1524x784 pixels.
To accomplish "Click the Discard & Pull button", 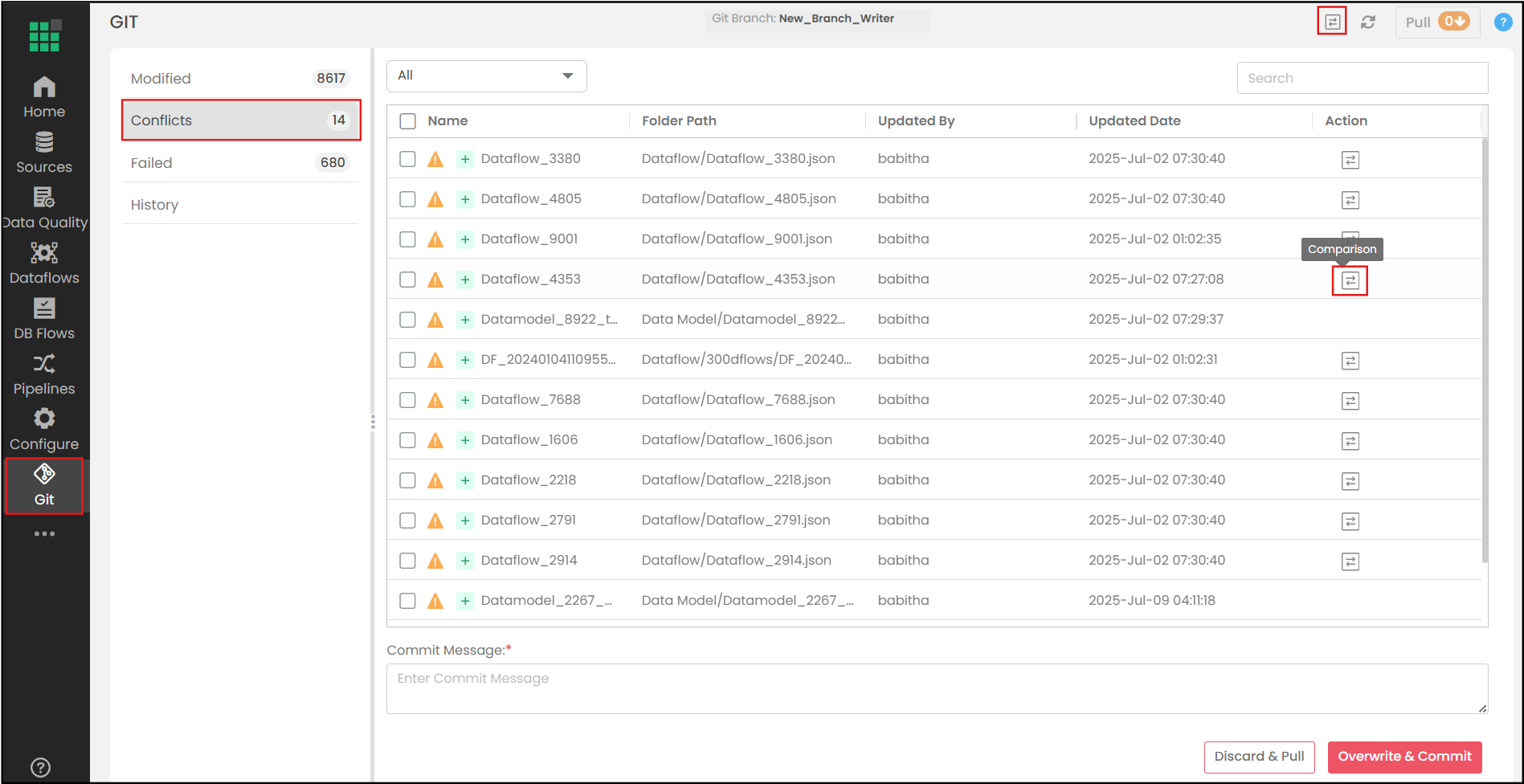I will pos(1259,757).
